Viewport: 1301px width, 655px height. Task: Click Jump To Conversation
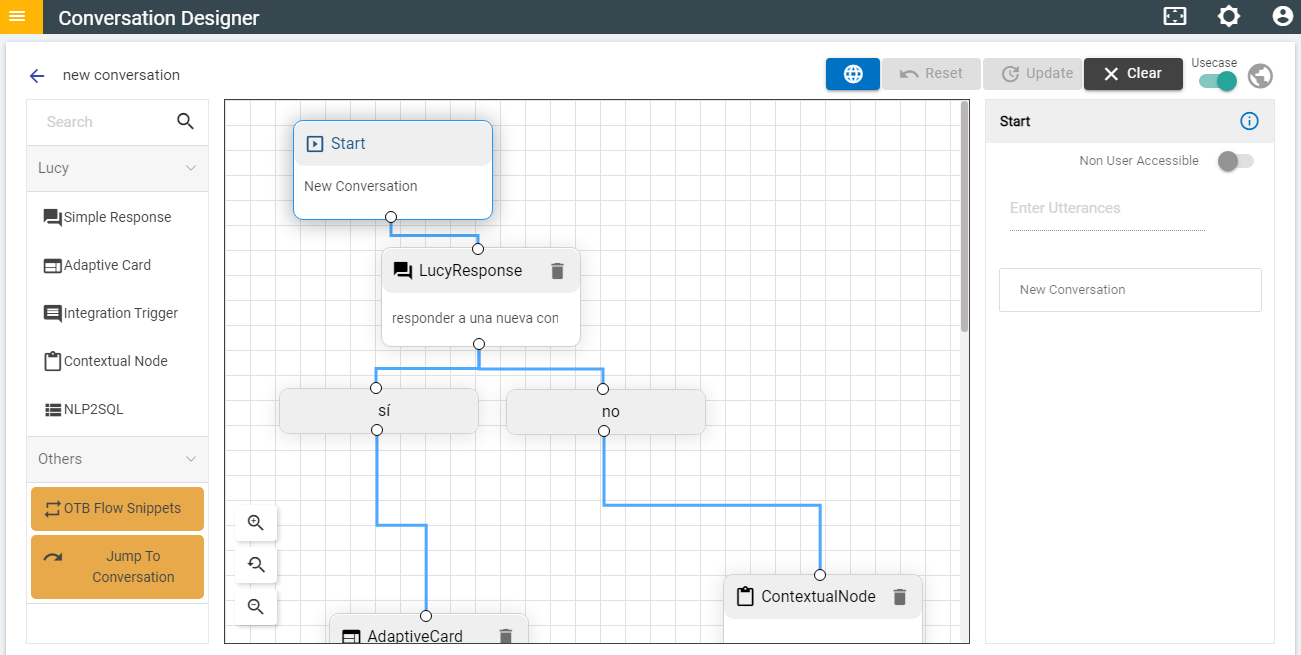[x=117, y=567]
